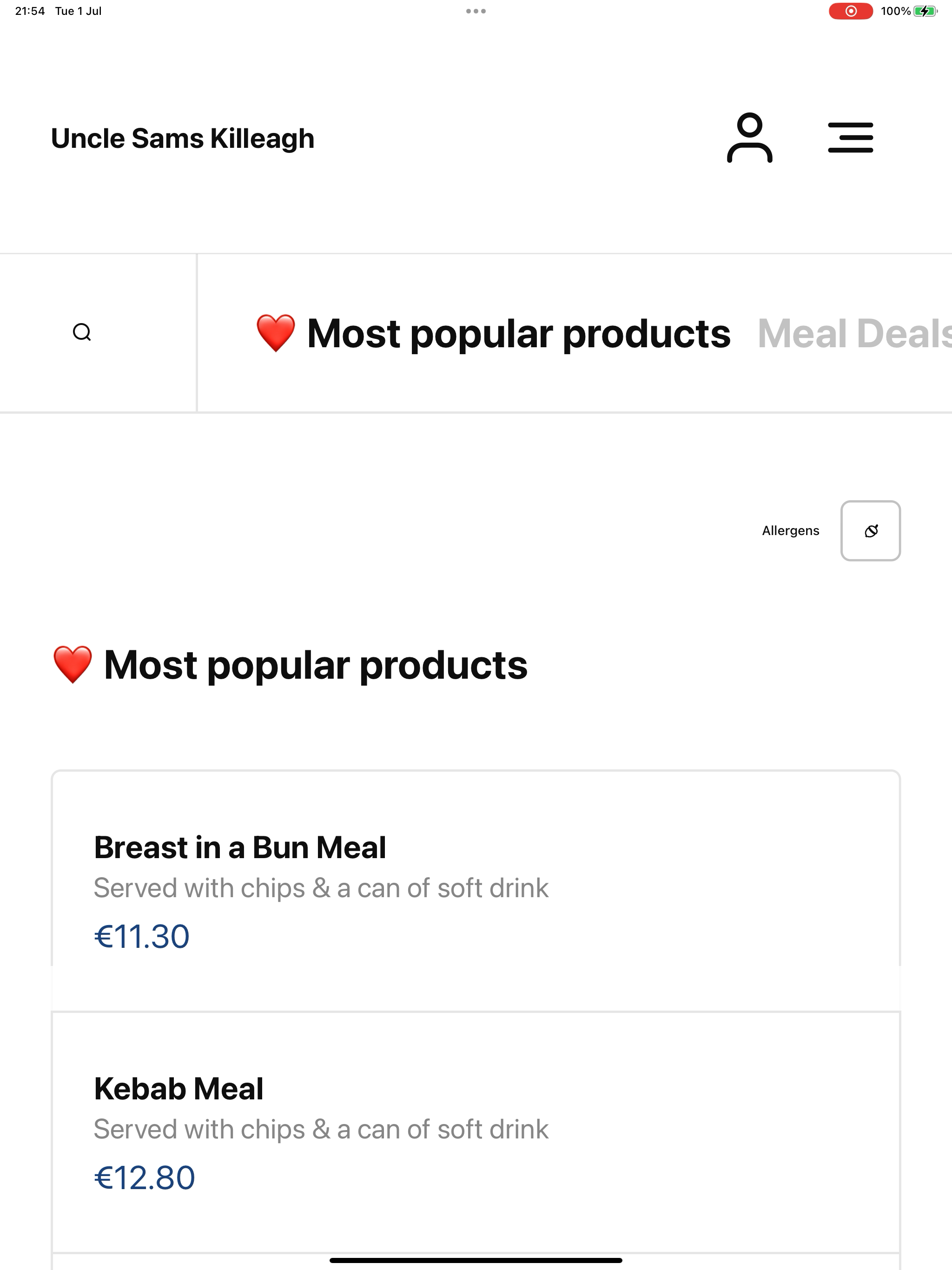The image size is (952, 1270).
Task: Tap the clock time in status bar
Action: pyautogui.click(x=30, y=11)
